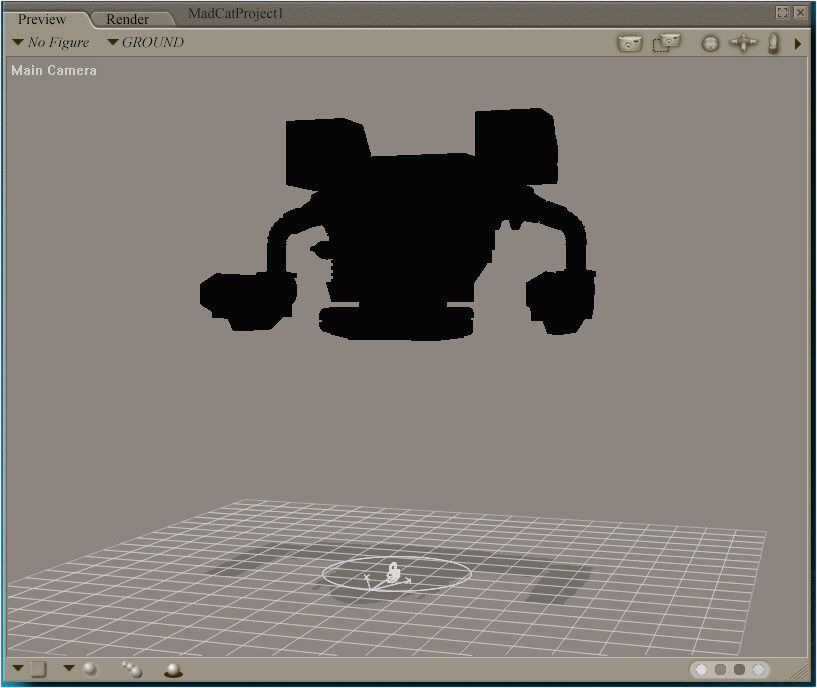Open the No Figure dropdown

pyautogui.click(x=52, y=43)
